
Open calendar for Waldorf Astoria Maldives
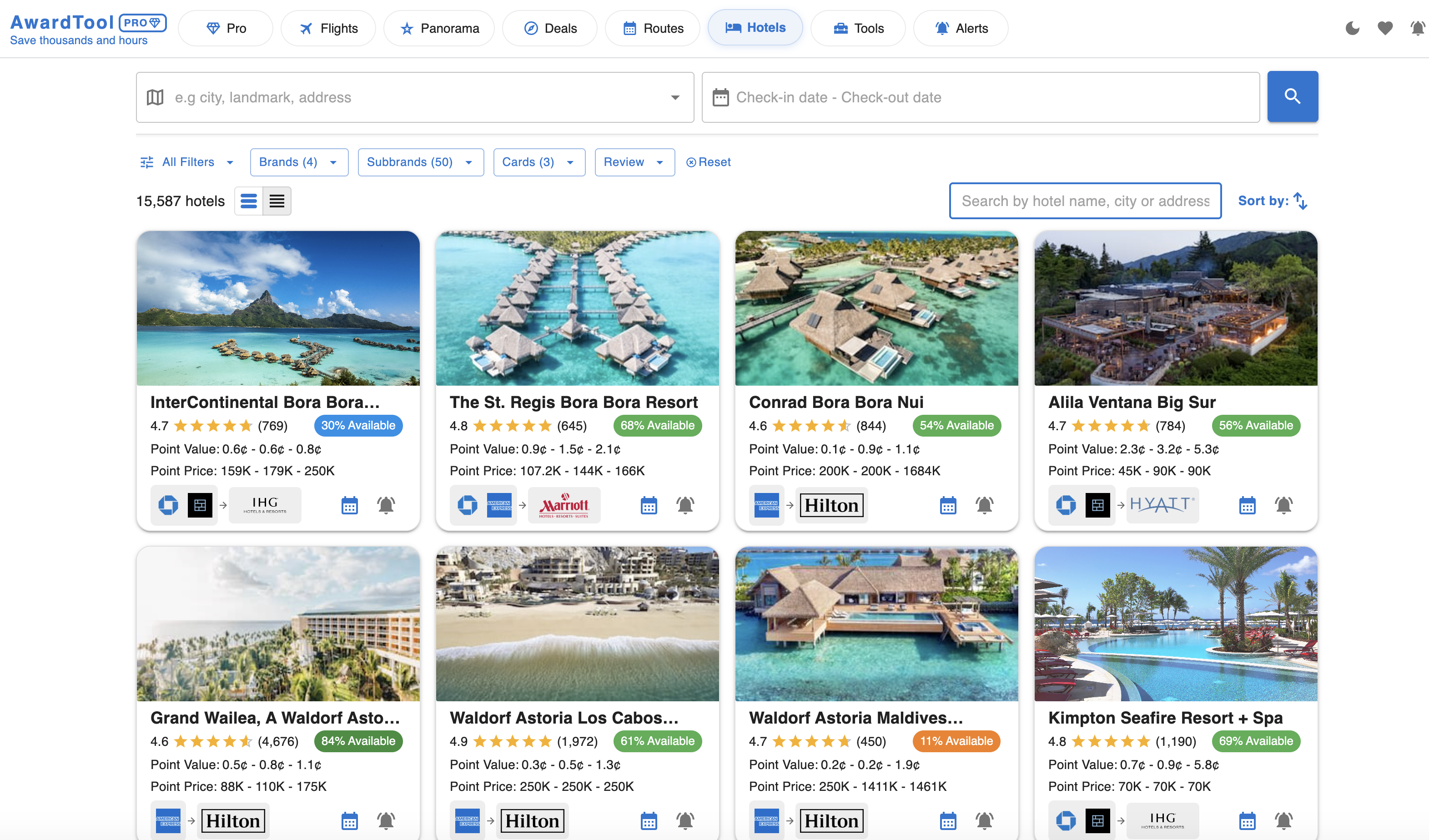[948, 821]
